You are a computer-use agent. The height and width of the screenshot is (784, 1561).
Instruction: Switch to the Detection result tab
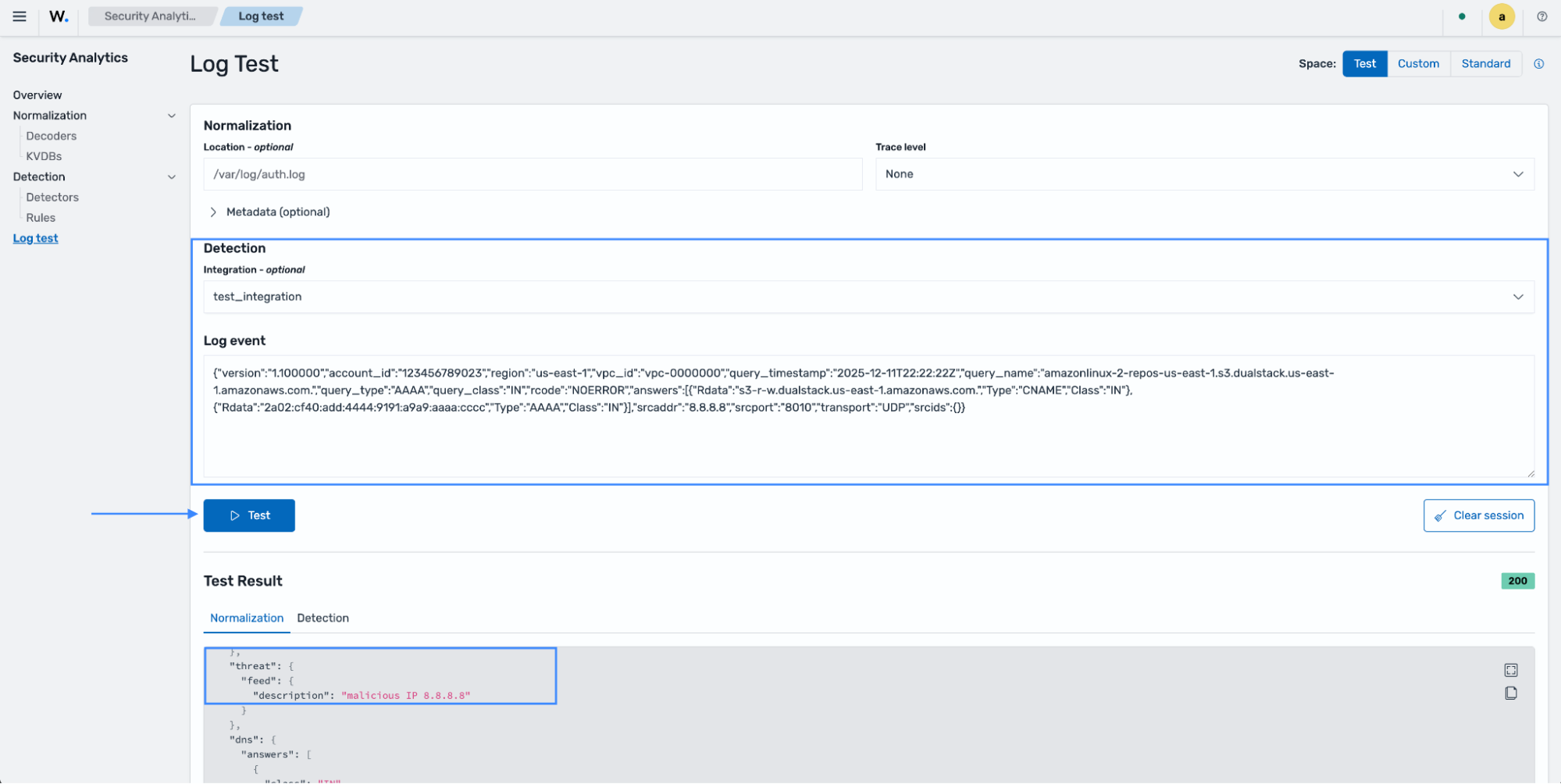(323, 618)
